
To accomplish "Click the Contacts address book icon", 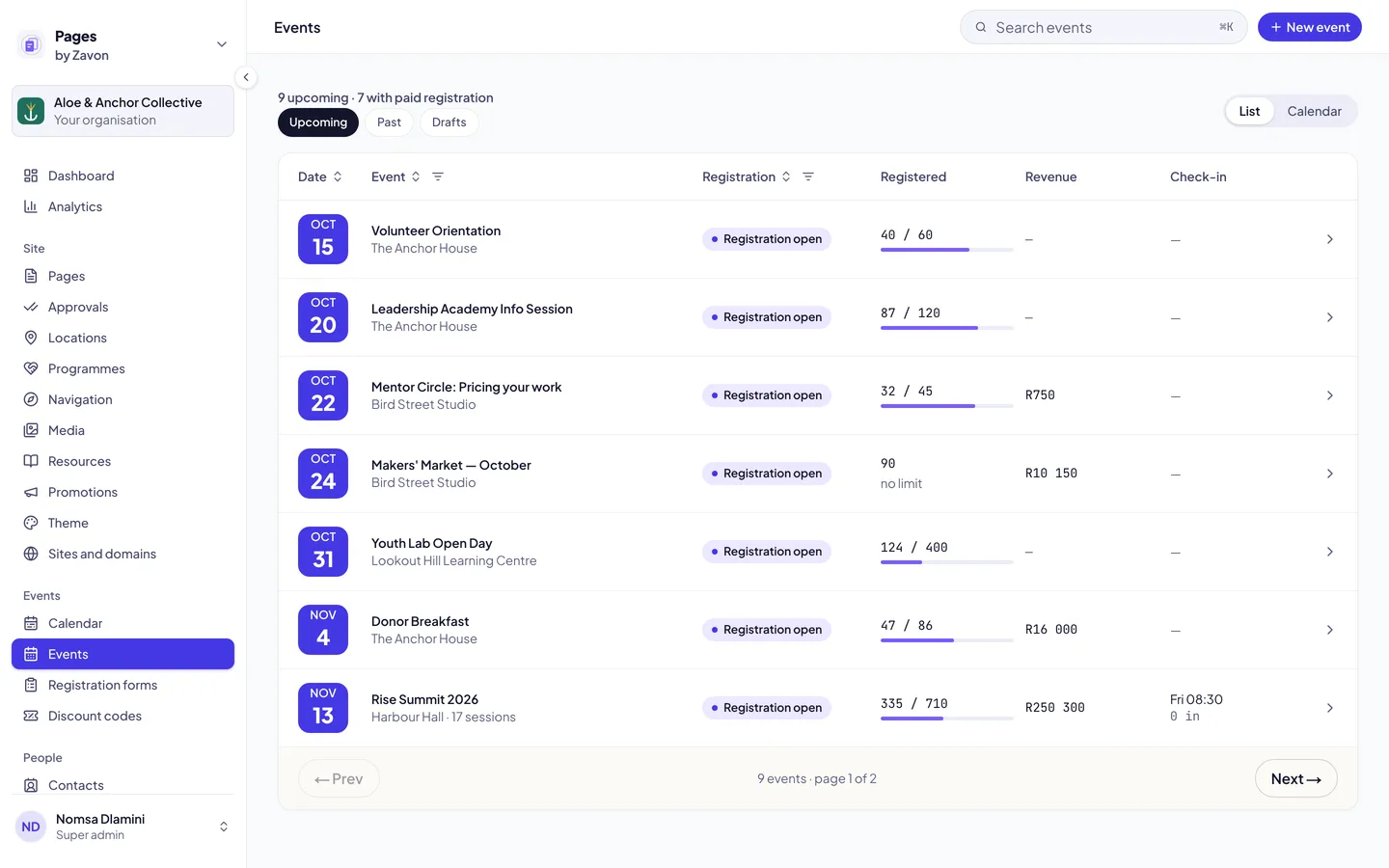I will [x=31, y=785].
